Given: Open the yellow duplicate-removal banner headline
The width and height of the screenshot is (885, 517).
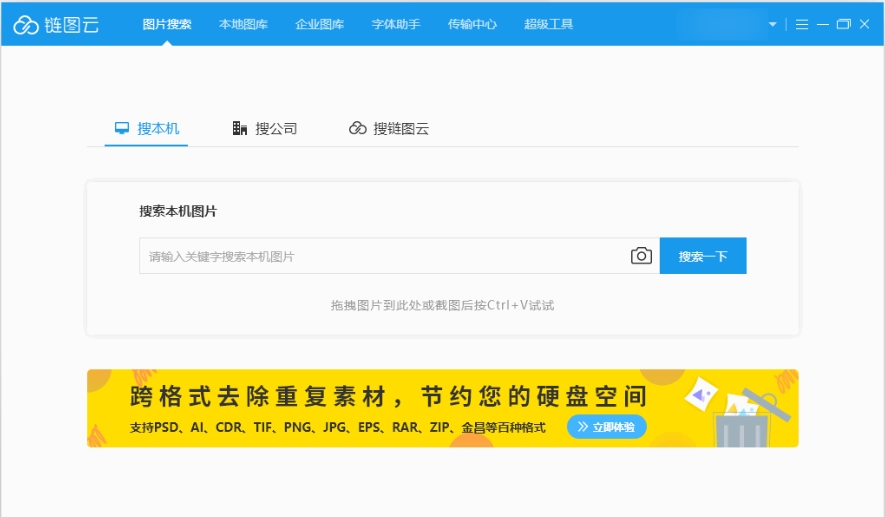Looking at the screenshot, I should coord(388,397).
